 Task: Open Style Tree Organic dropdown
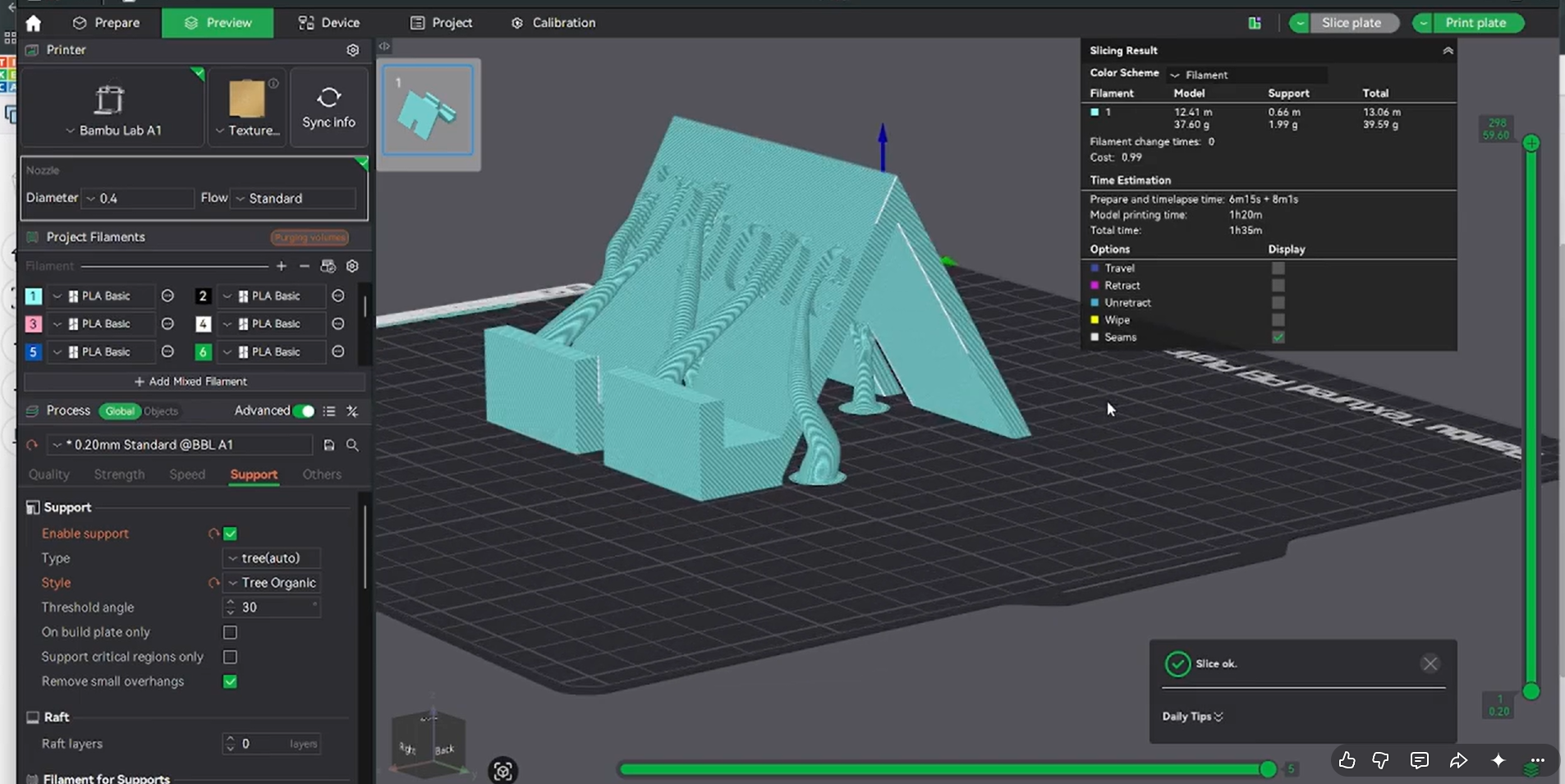(x=271, y=583)
